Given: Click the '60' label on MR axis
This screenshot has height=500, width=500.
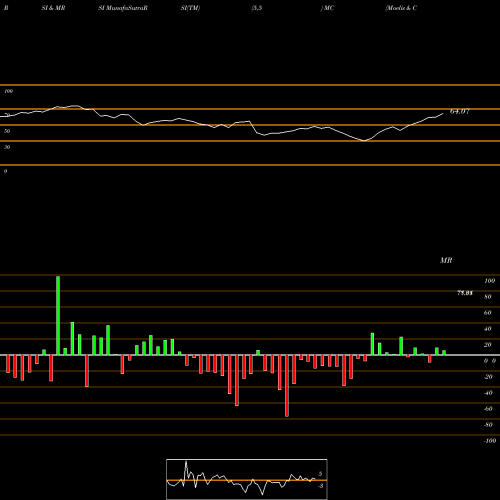Looking at the screenshot, I should tap(488, 313).
